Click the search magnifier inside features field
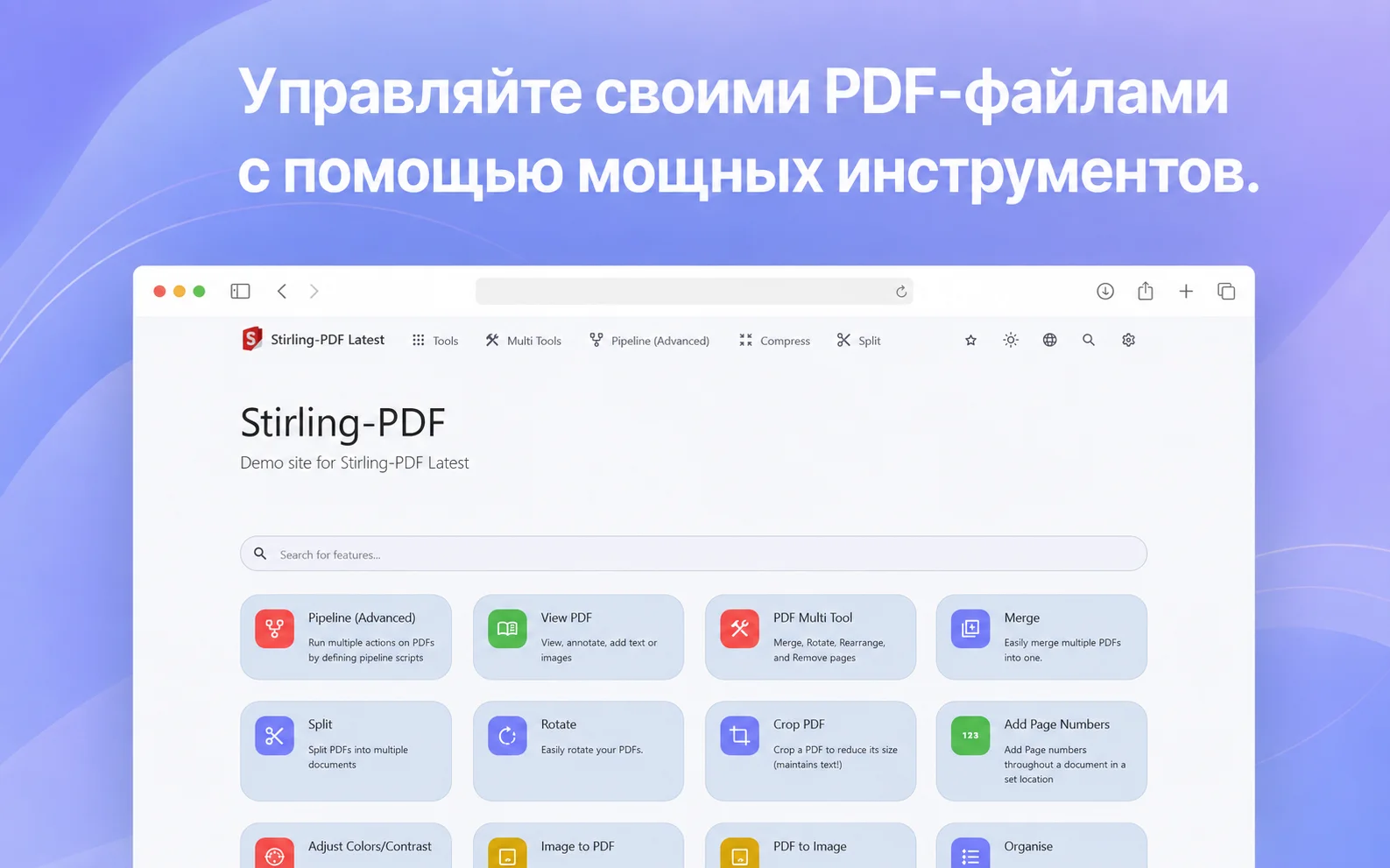The width and height of the screenshot is (1390, 868). pyautogui.click(x=260, y=554)
